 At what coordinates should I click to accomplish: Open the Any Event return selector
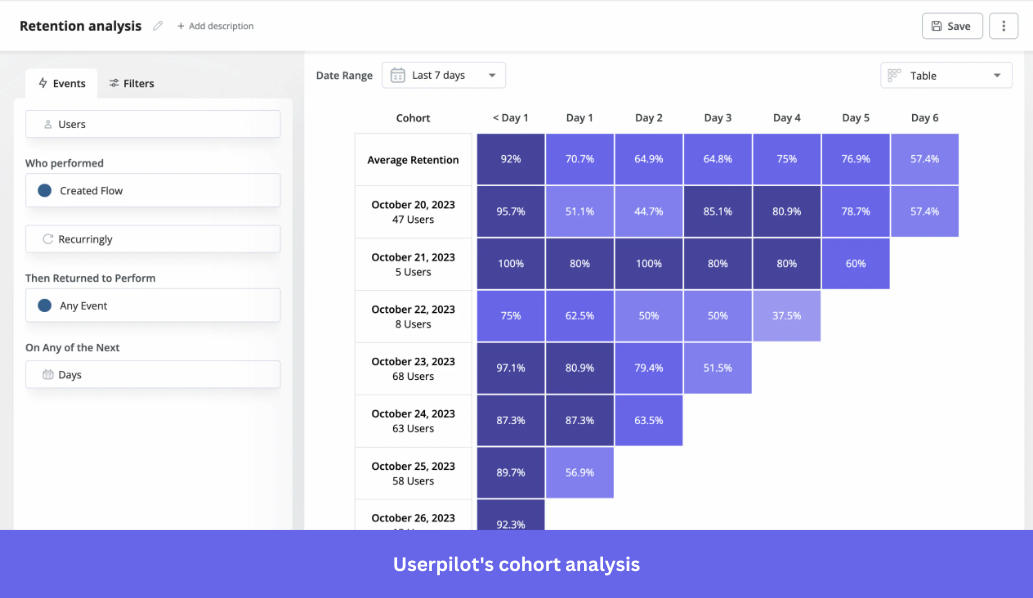(x=152, y=305)
